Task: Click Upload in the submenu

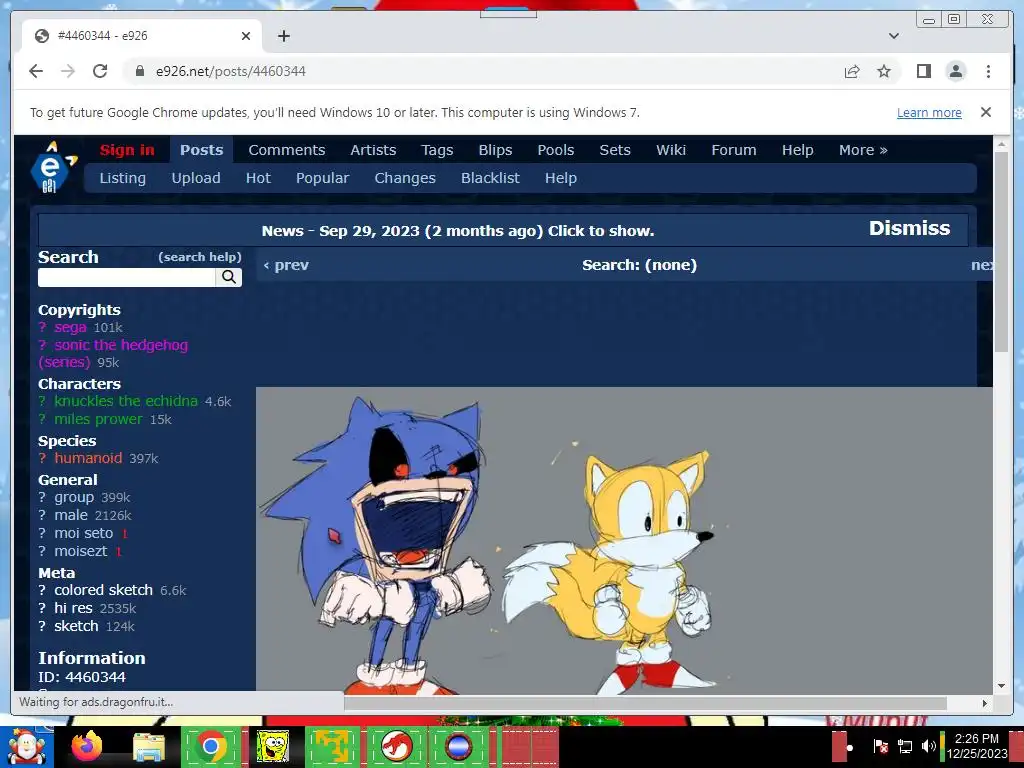Action: (196, 178)
